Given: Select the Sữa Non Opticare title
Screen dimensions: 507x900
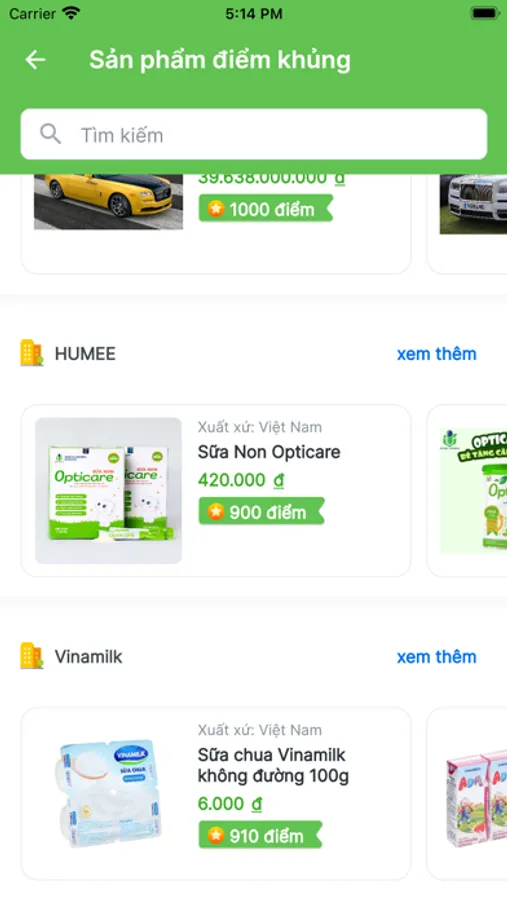Looking at the screenshot, I should coord(269,452).
